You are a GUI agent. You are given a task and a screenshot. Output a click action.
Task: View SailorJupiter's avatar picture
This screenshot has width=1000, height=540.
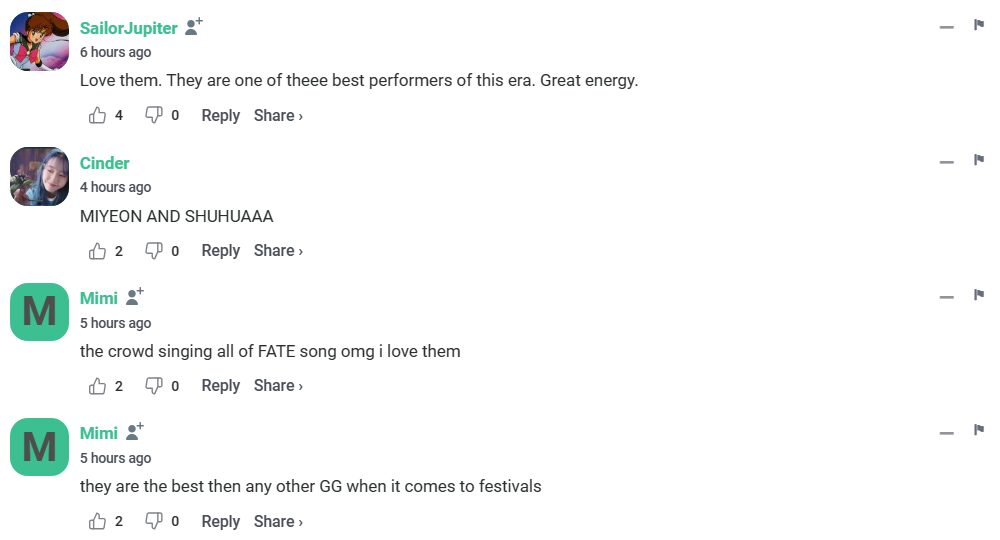[x=39, y=42]
